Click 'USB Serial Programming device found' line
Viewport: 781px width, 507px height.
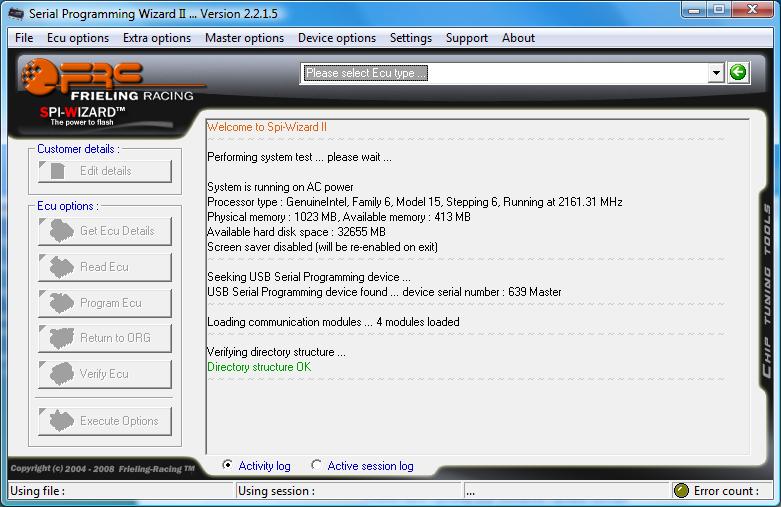tap(384, 292)
